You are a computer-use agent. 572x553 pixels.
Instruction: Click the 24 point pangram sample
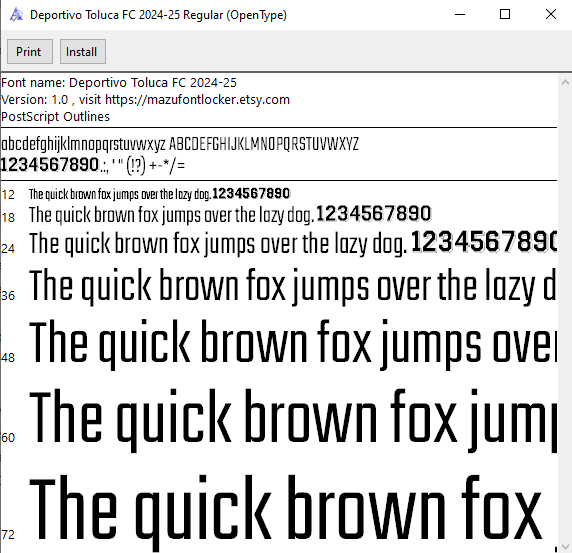pos(293,243)
